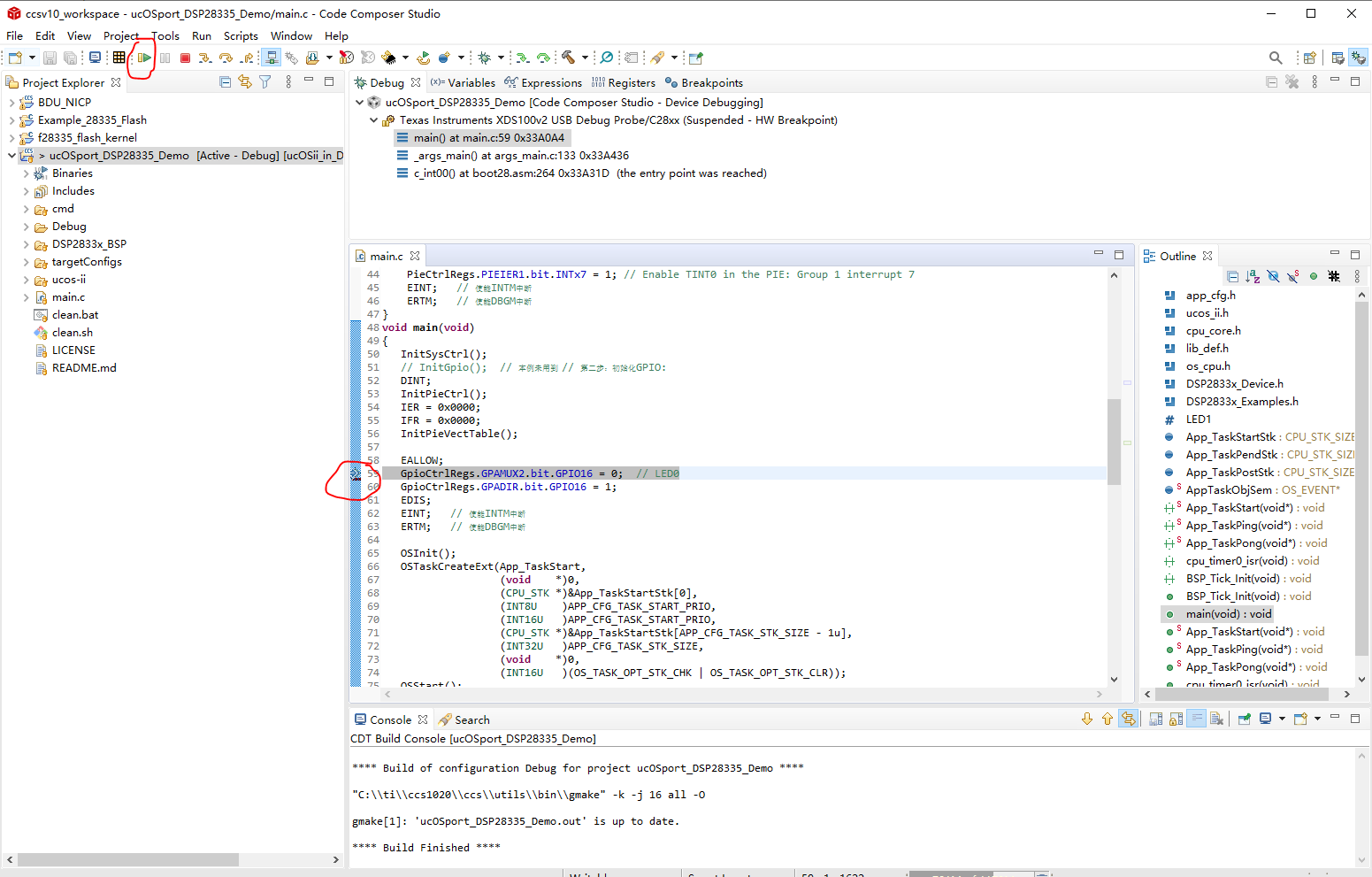Switch to the Search tab
The height and width of the screenshot is (877, 1372).
point(464,719)
